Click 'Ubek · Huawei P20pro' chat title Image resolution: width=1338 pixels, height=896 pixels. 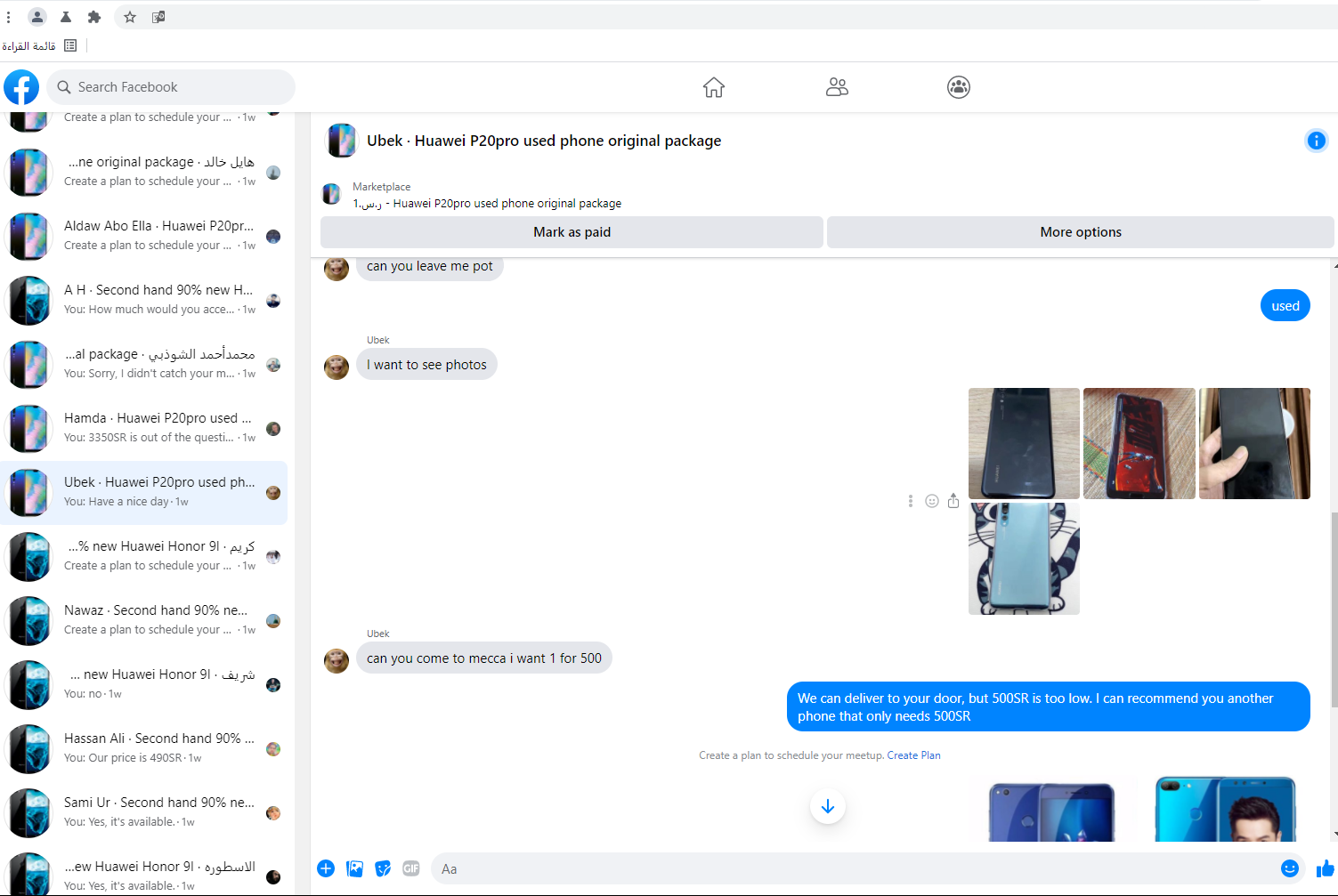coord(544,141)
